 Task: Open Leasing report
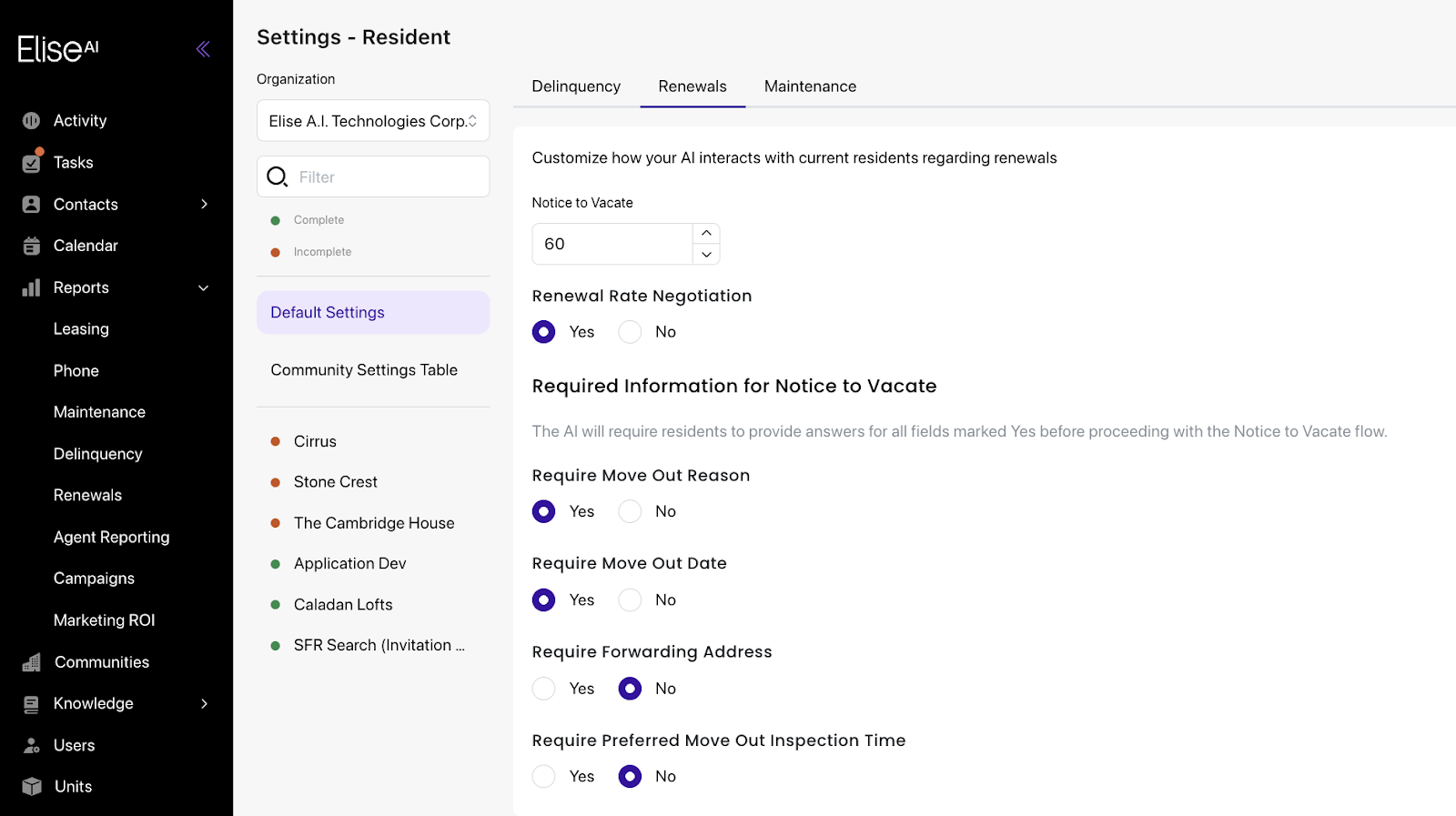pyautogui.click(x=81, y=329)
